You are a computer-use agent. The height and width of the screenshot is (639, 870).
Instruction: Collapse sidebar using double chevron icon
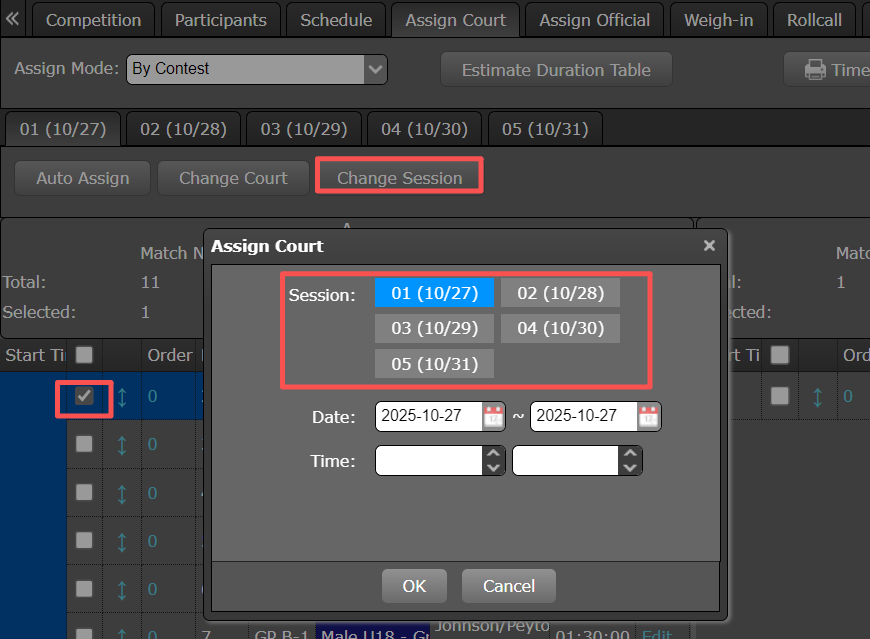13,19
